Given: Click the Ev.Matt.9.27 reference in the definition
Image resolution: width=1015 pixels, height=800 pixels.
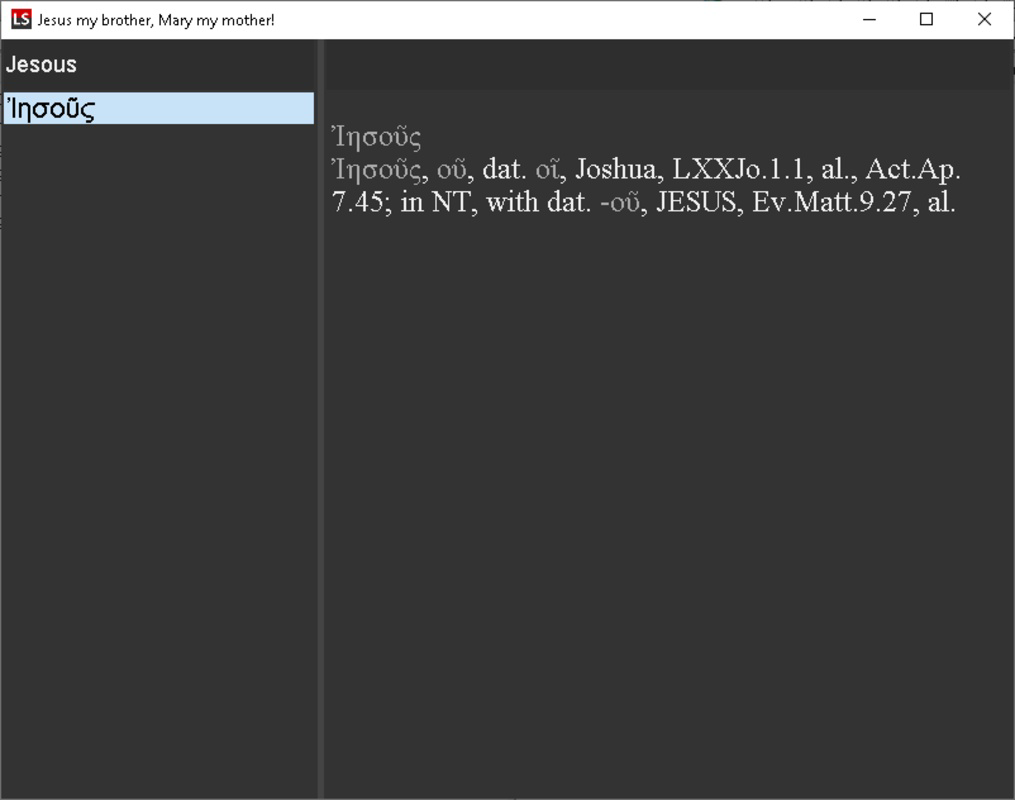Looking at the screenshot, I should click(x=832, y=203).
